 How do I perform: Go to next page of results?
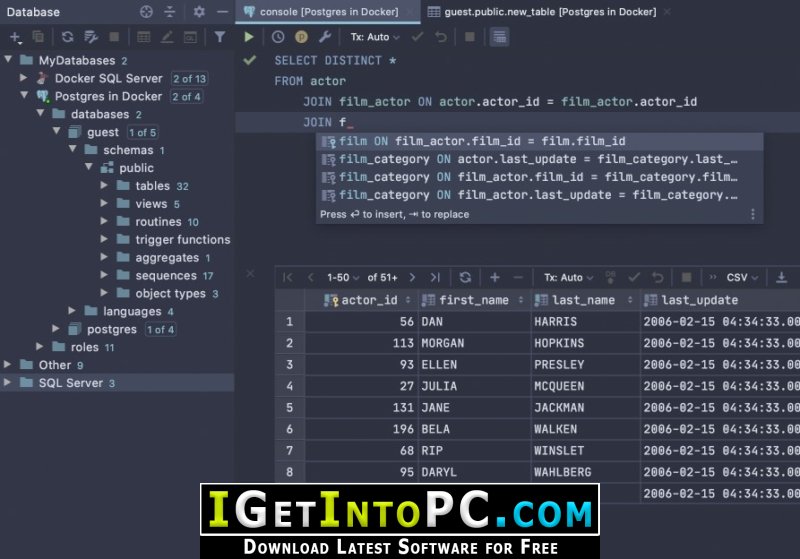tap(412, 277)
